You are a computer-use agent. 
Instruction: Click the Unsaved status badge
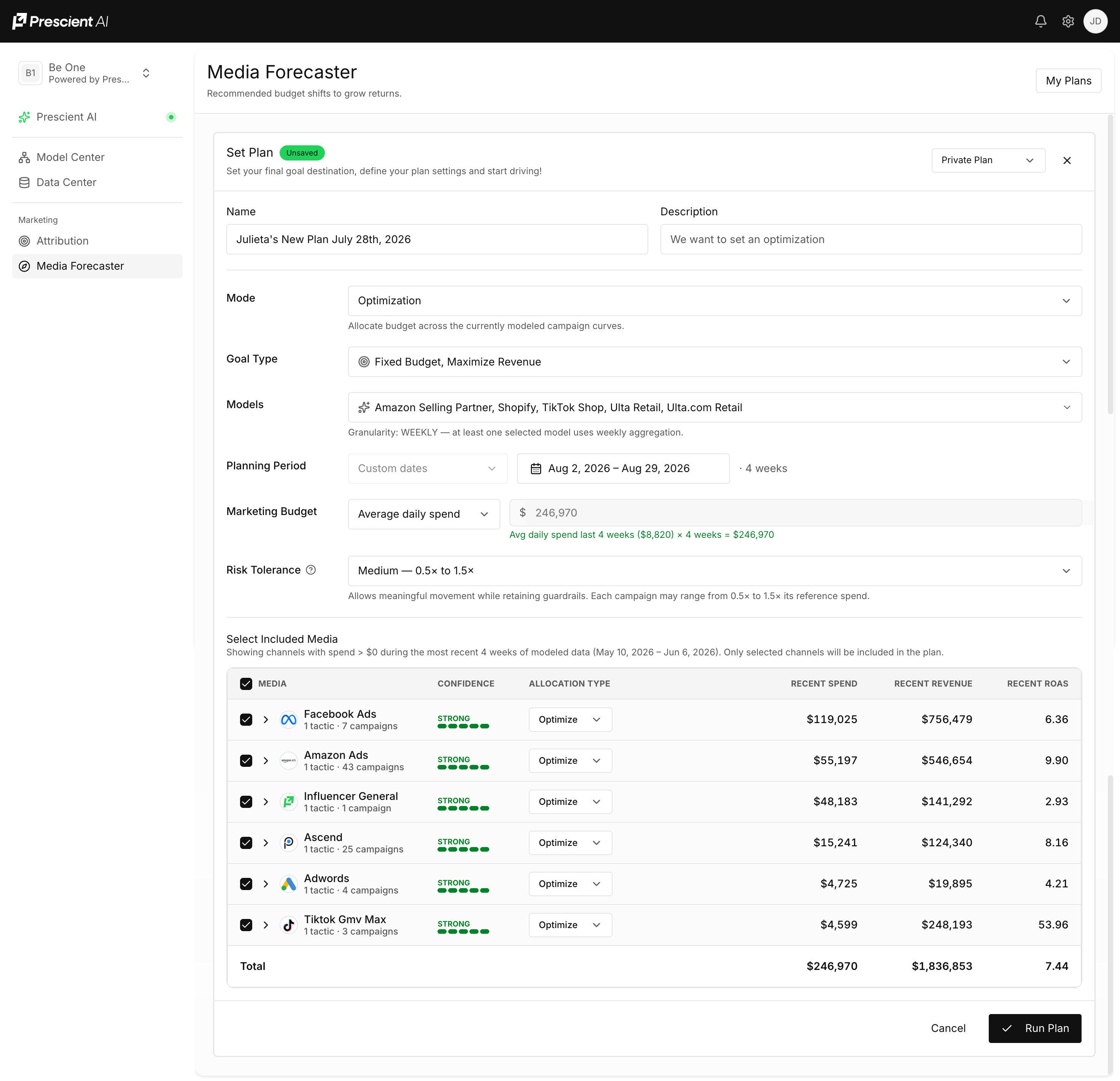[302, 153]
